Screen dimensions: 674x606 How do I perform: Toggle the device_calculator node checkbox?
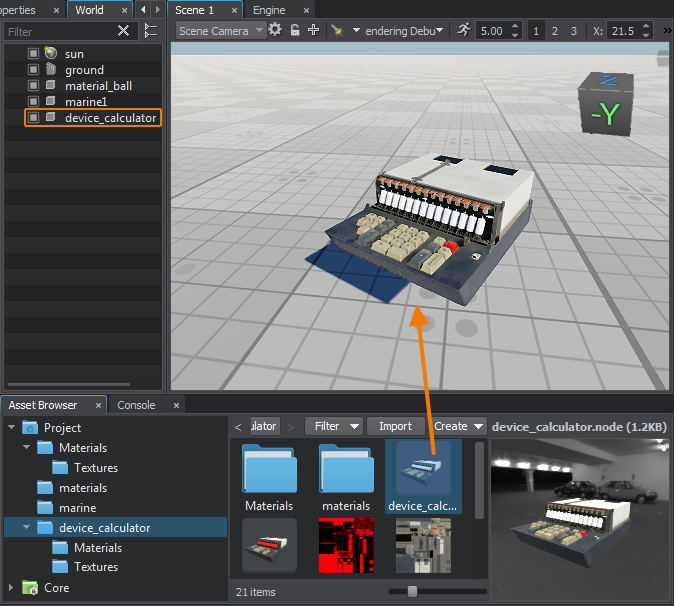pos(33,118)
